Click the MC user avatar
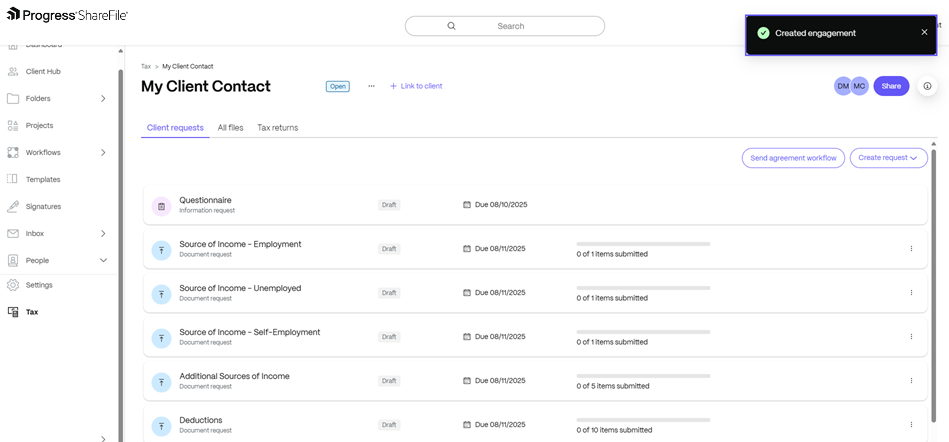Image resolution: width=949 pixels, height=442 pixels. tap(859, 86)
